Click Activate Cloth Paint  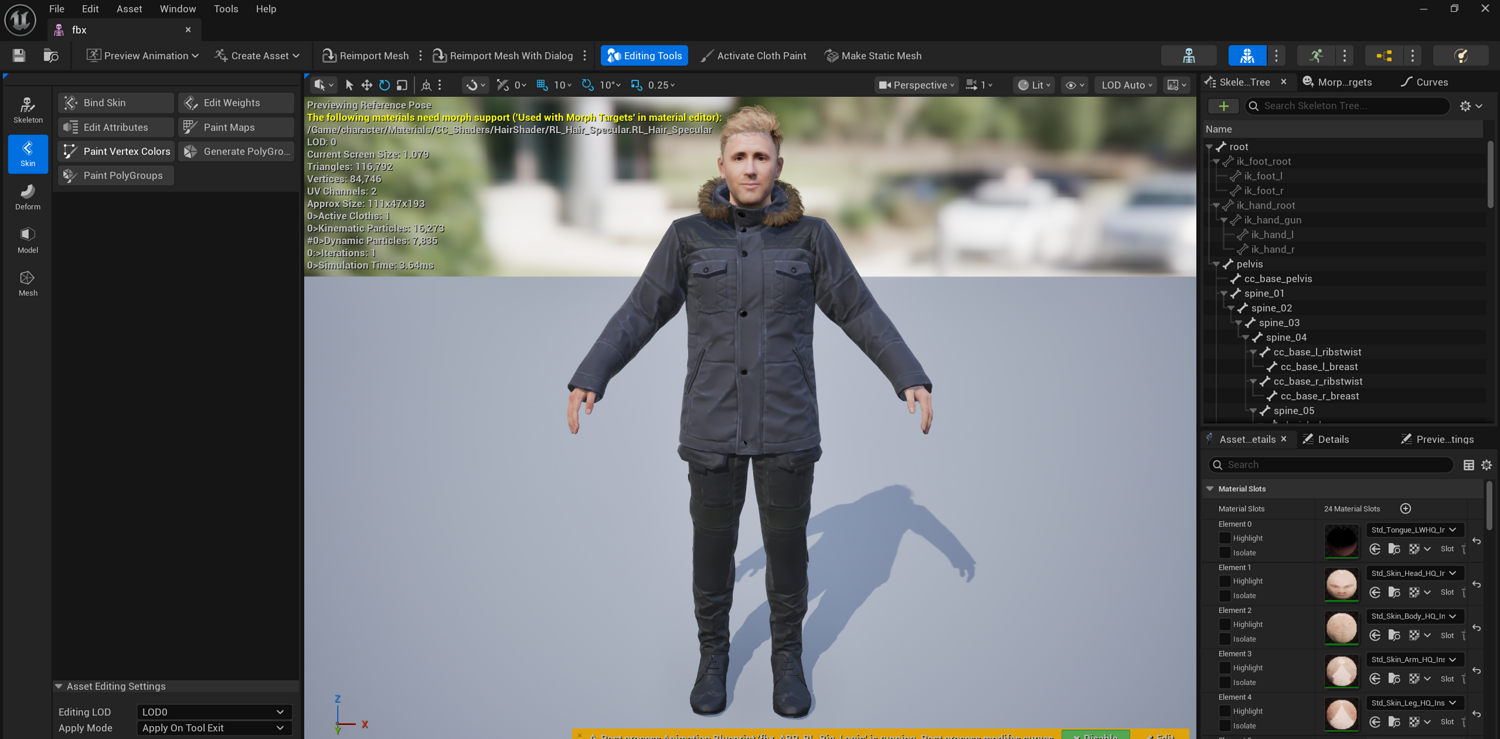coord(753,56)
